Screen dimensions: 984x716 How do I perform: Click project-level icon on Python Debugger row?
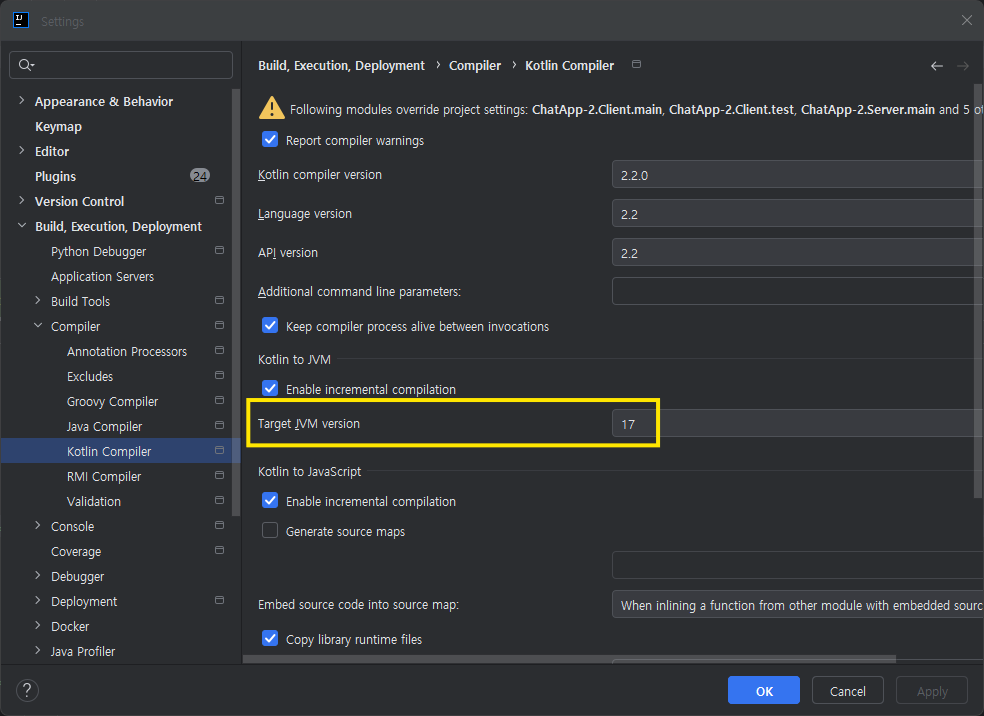(219, 250)
